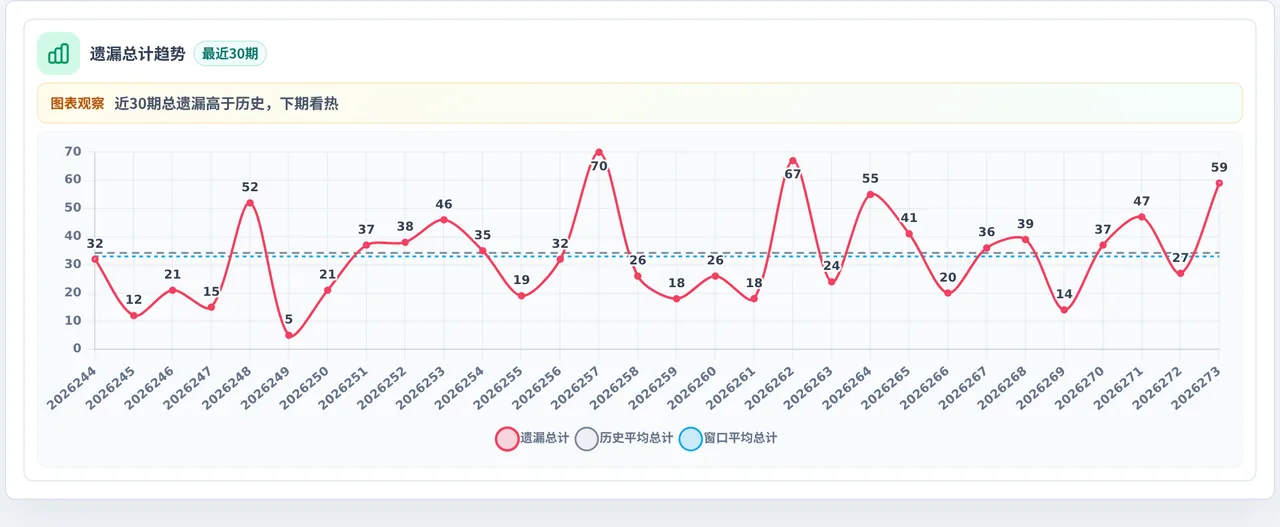The height and width of the screenshot is (527, 1280).
Task: Click the 最近30期 badge
Action: click(x=230, y=54)
